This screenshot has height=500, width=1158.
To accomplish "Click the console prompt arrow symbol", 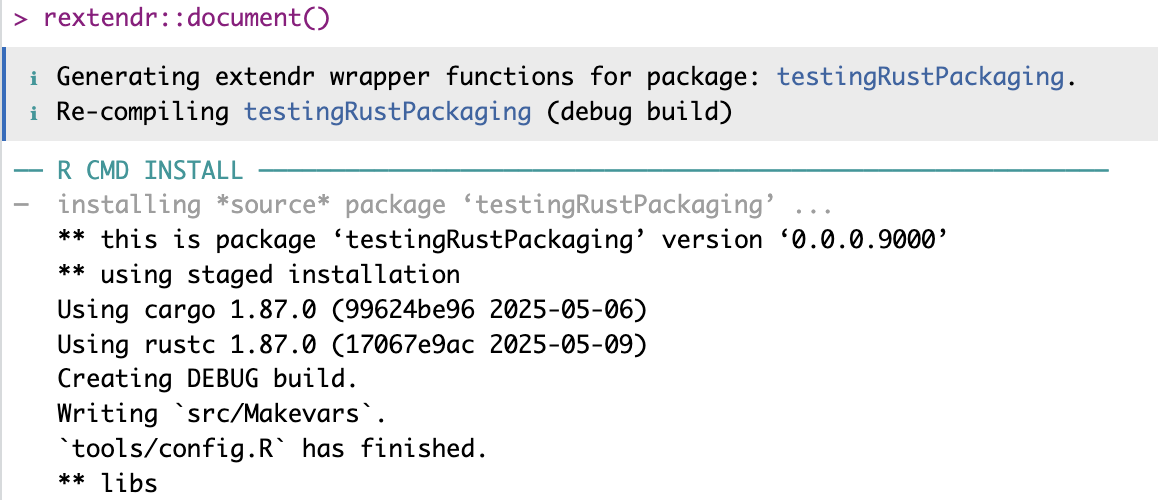I will [20, 18].
